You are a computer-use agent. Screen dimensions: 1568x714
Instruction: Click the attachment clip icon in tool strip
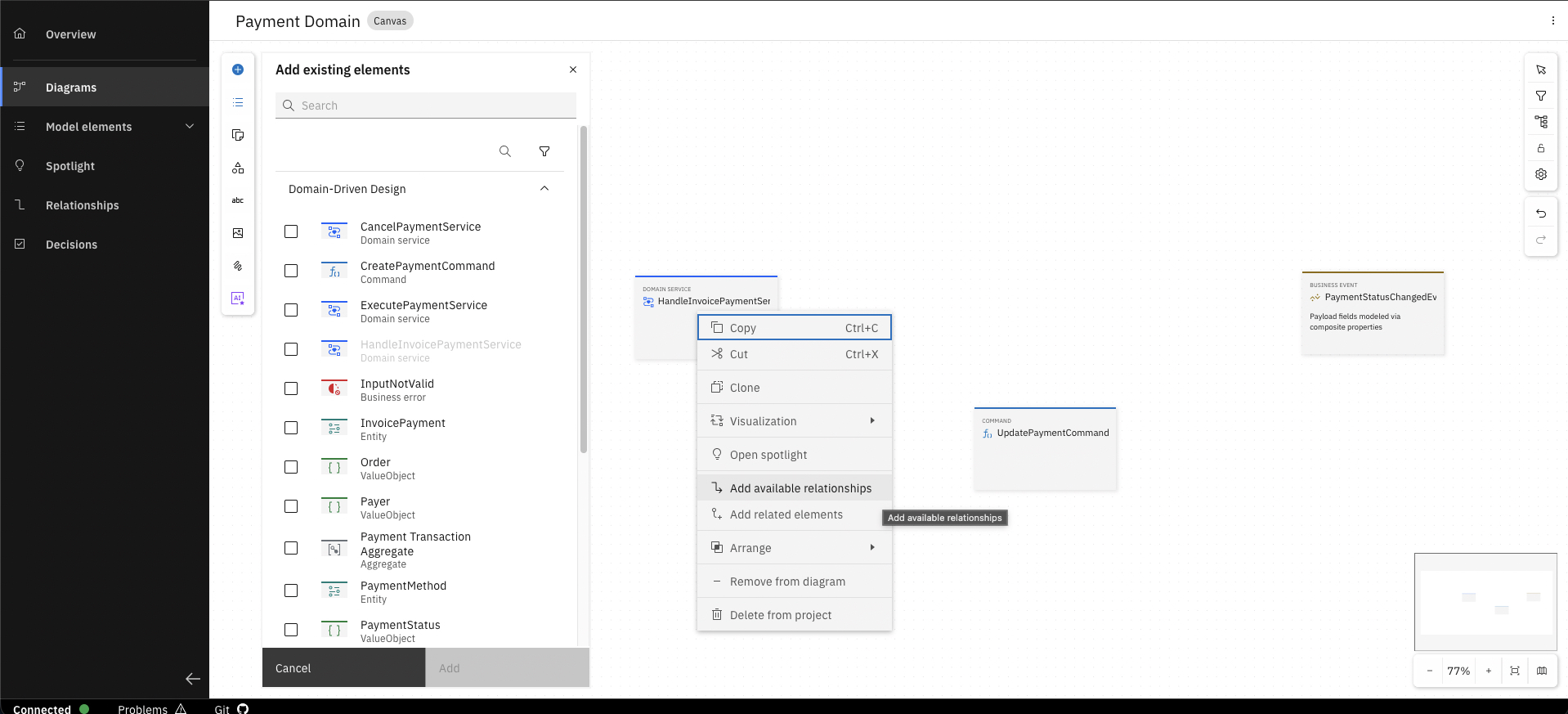[238, 266]
